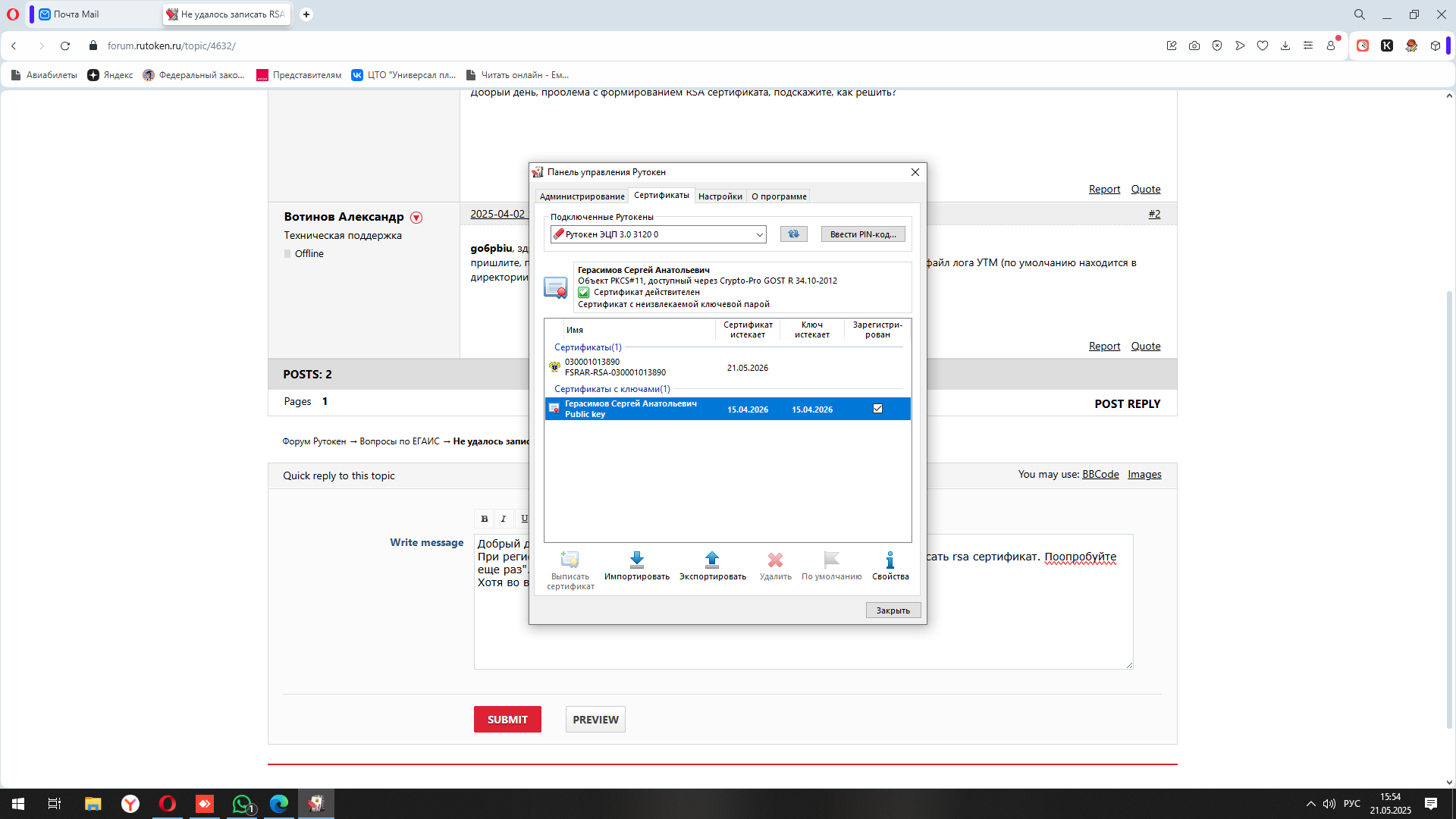Viewport: 1456px width, 819px height.
Task: Click the По умолчанию flag icon
Action: tap(831, 560)
